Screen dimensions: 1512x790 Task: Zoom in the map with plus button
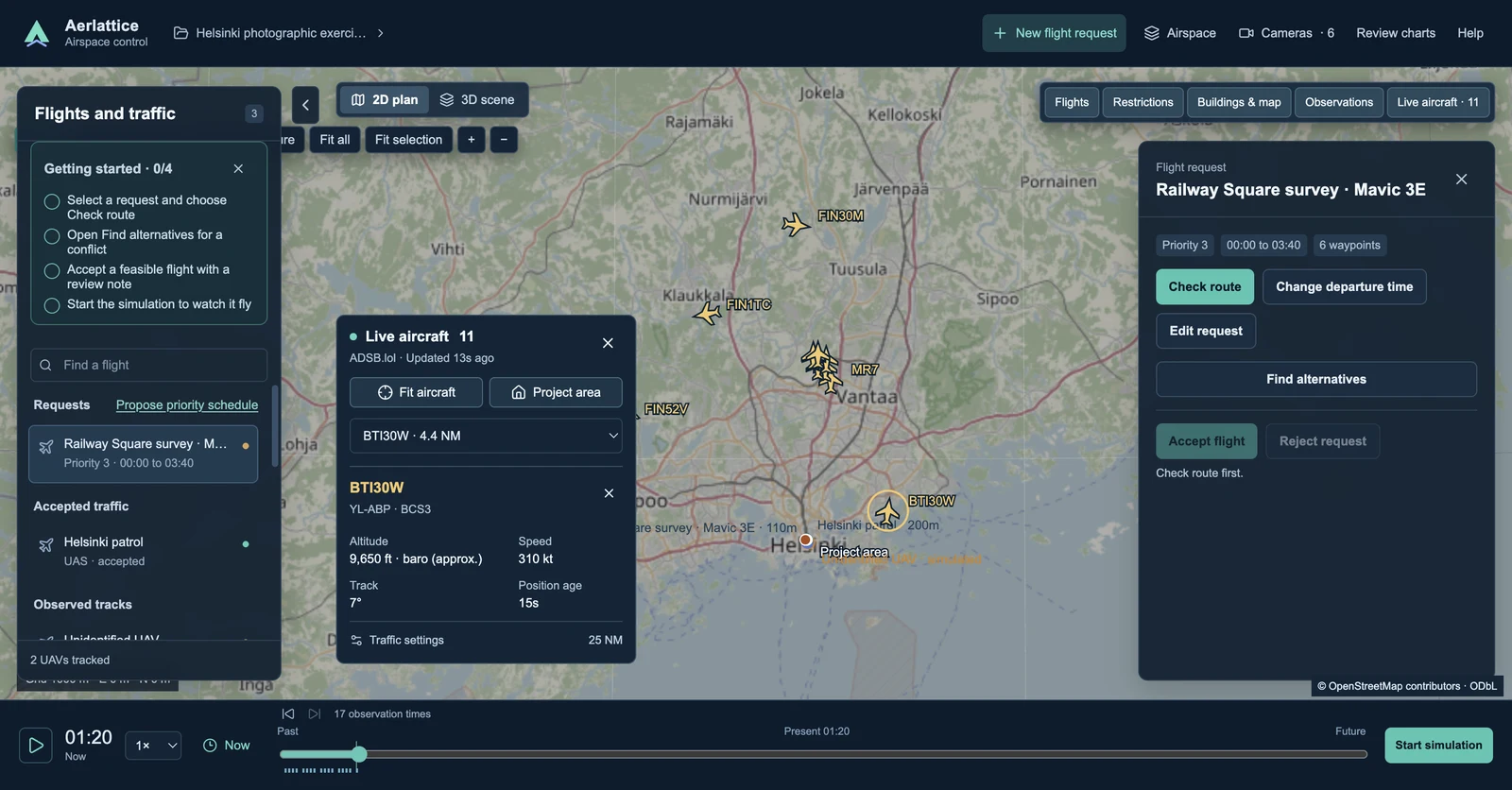(x=472, y=140)
